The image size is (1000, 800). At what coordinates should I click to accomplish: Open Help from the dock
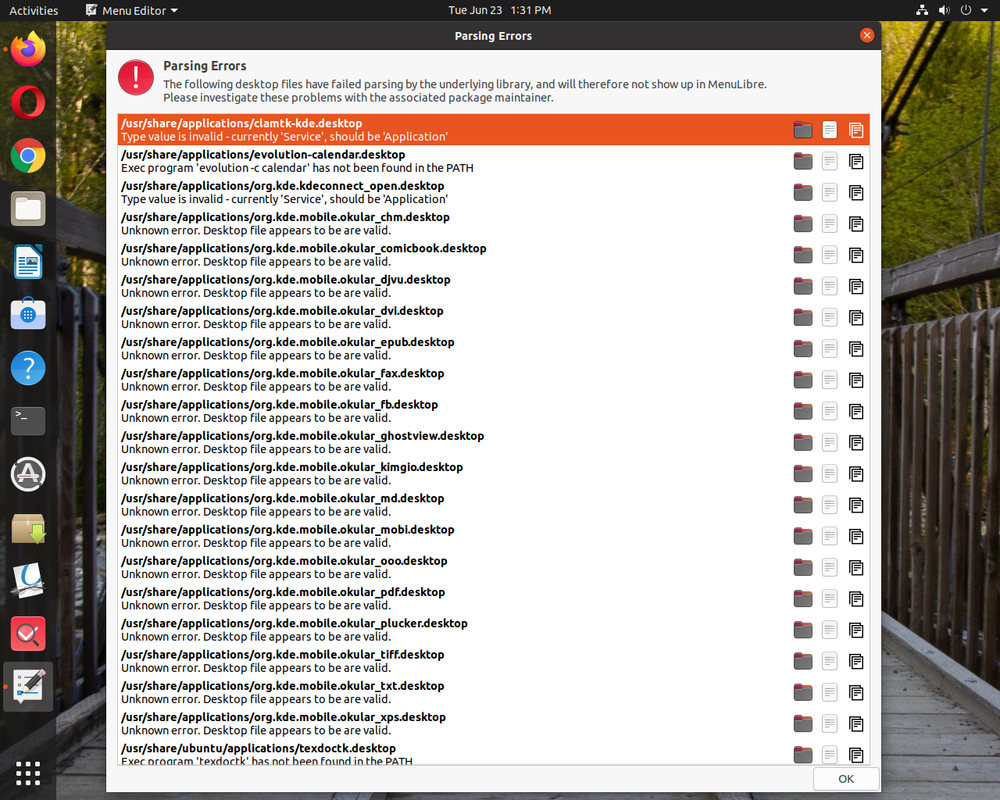[x=28, y=368]
